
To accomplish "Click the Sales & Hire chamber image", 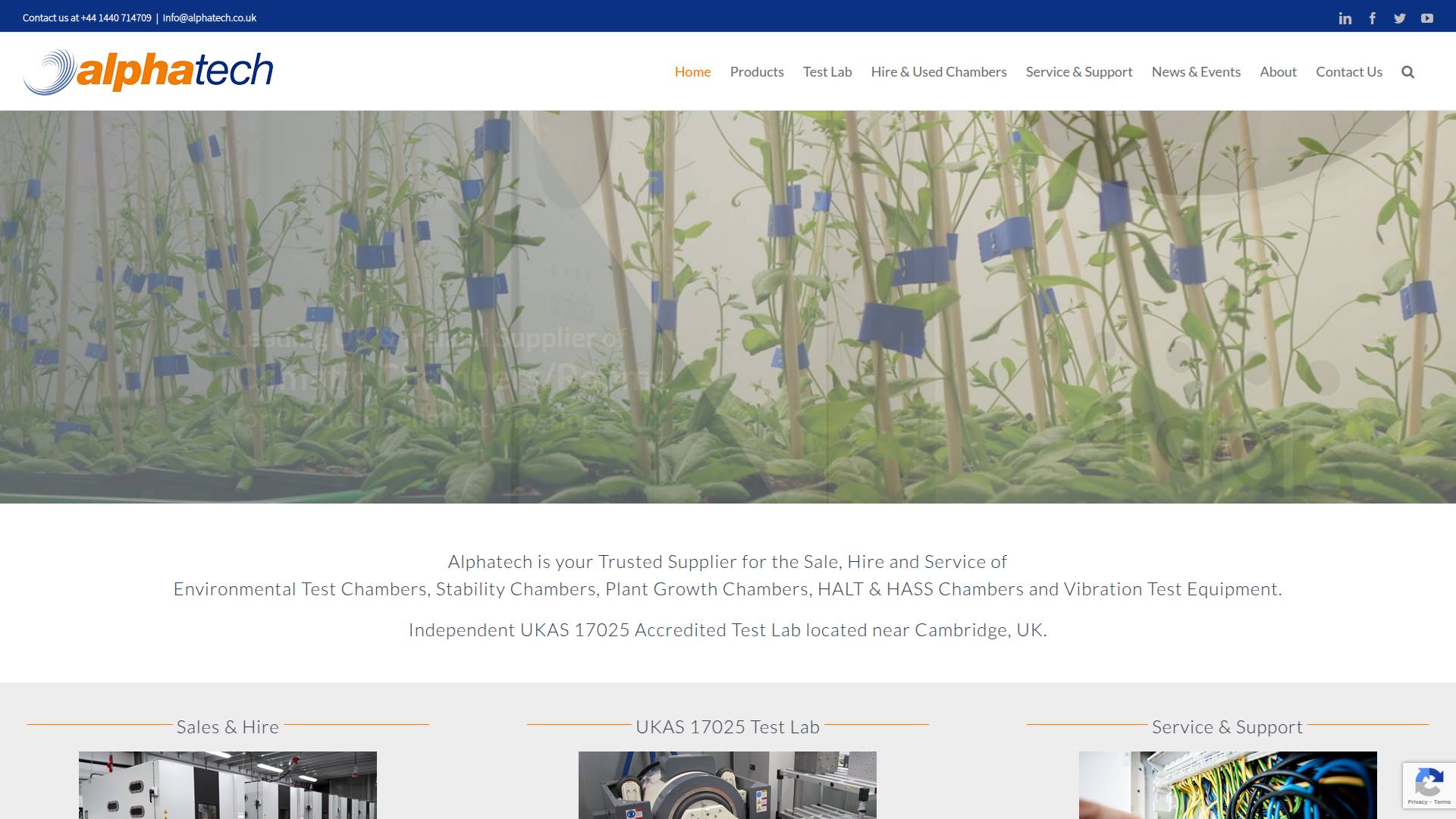I will tap(227, 785).
